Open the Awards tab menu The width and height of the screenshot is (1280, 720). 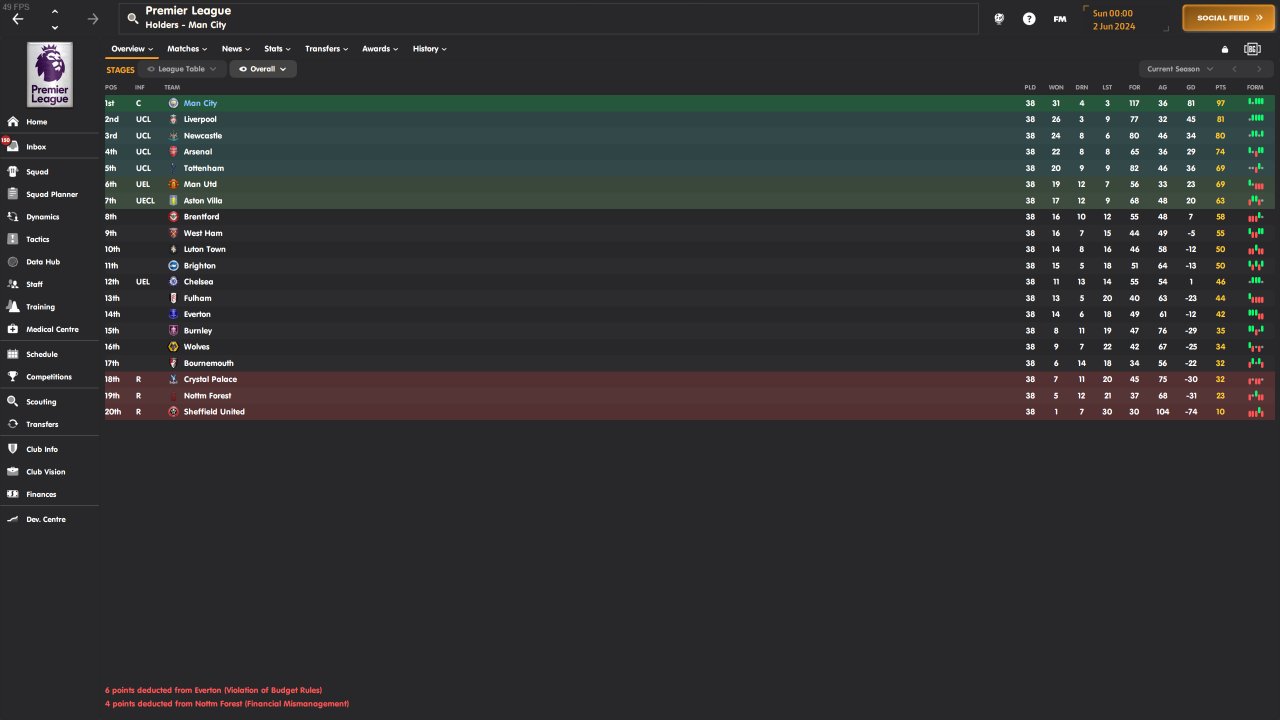pos(380,49)
